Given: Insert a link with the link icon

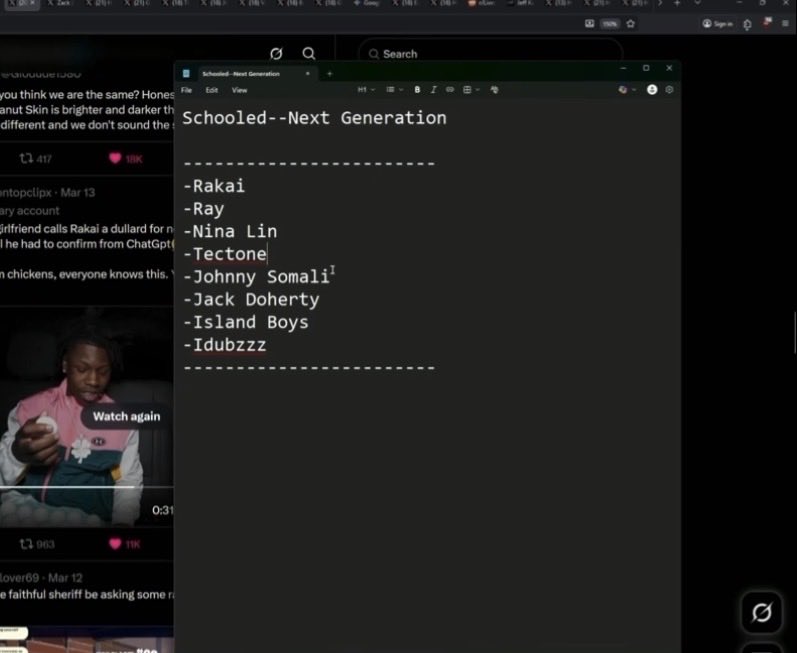Looking at the screenshot, I should (x=450, y=89).
